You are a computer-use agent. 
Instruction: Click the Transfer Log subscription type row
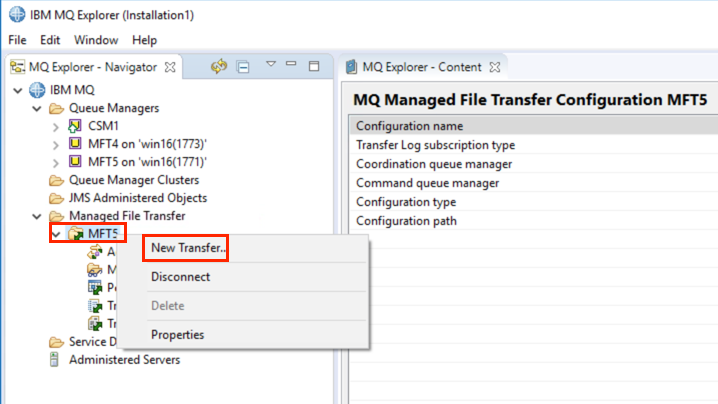coord(533,145)
